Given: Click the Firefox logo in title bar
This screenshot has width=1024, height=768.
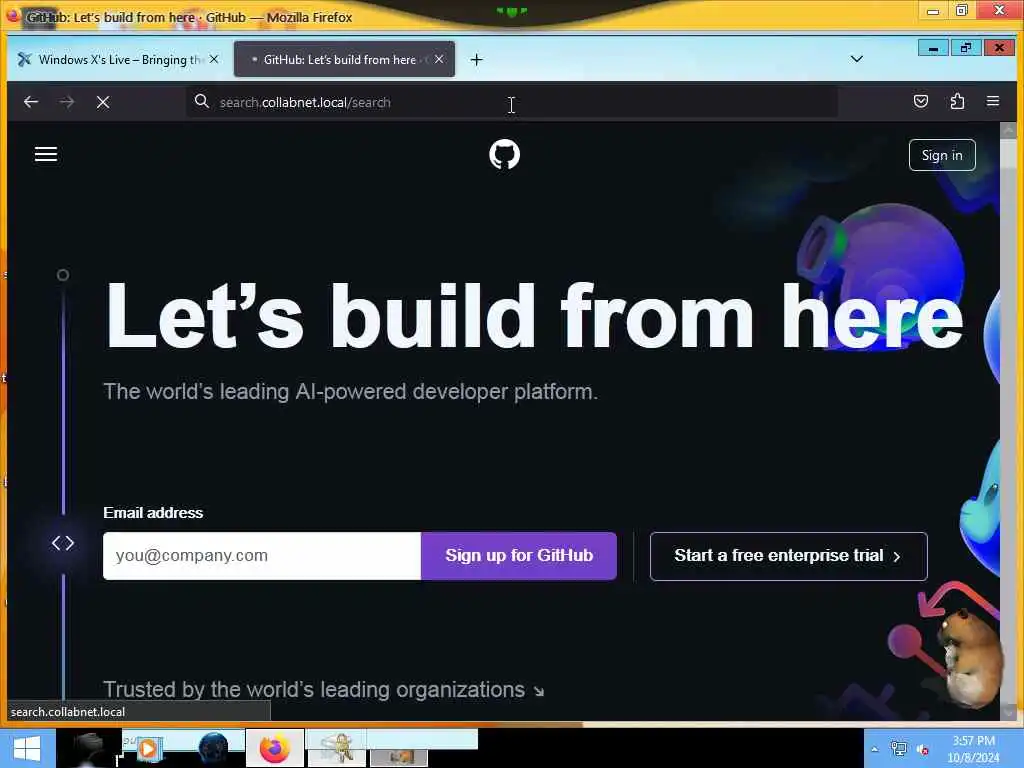Looking at the screenshot, I should click(13, 14).
